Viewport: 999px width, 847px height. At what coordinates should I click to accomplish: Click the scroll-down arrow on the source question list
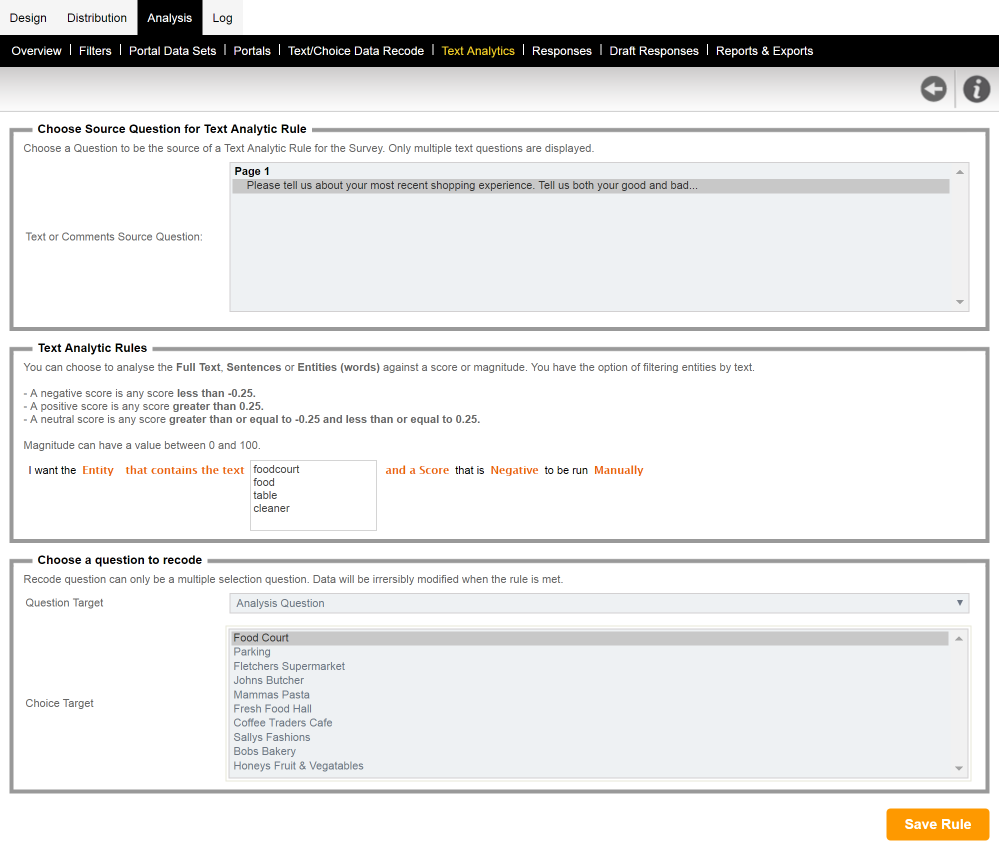pos(958,303)
